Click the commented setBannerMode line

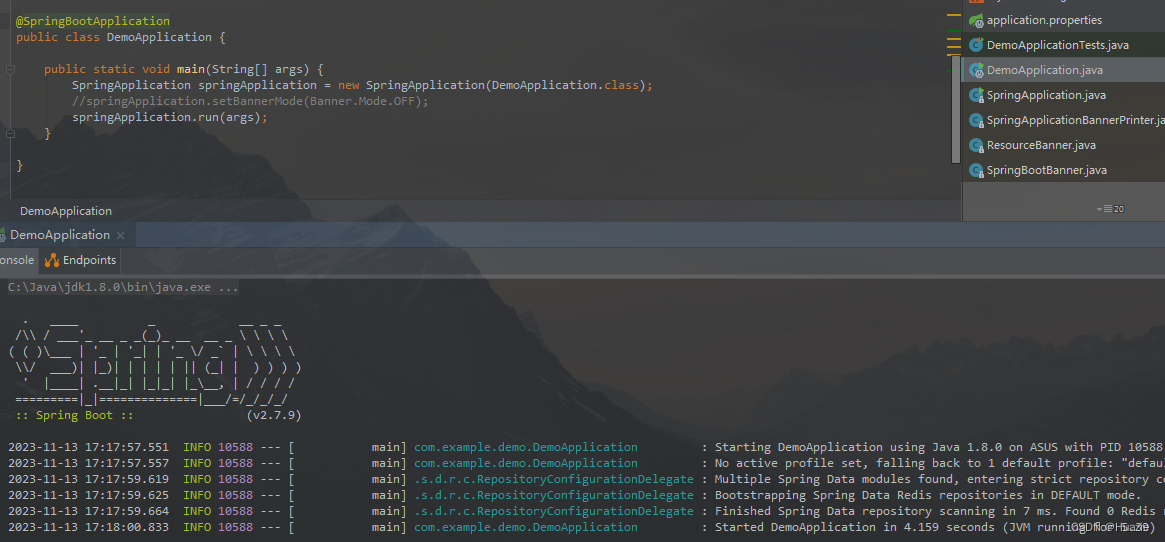[250, 101]
